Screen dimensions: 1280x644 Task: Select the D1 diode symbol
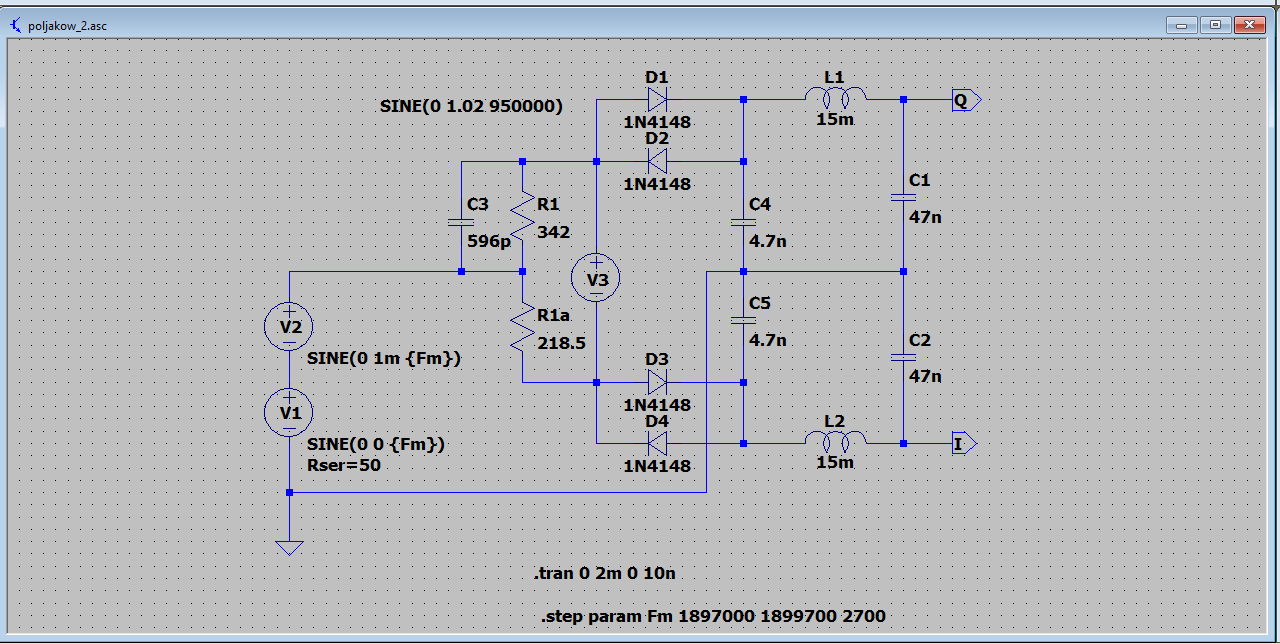pos(657,99)
